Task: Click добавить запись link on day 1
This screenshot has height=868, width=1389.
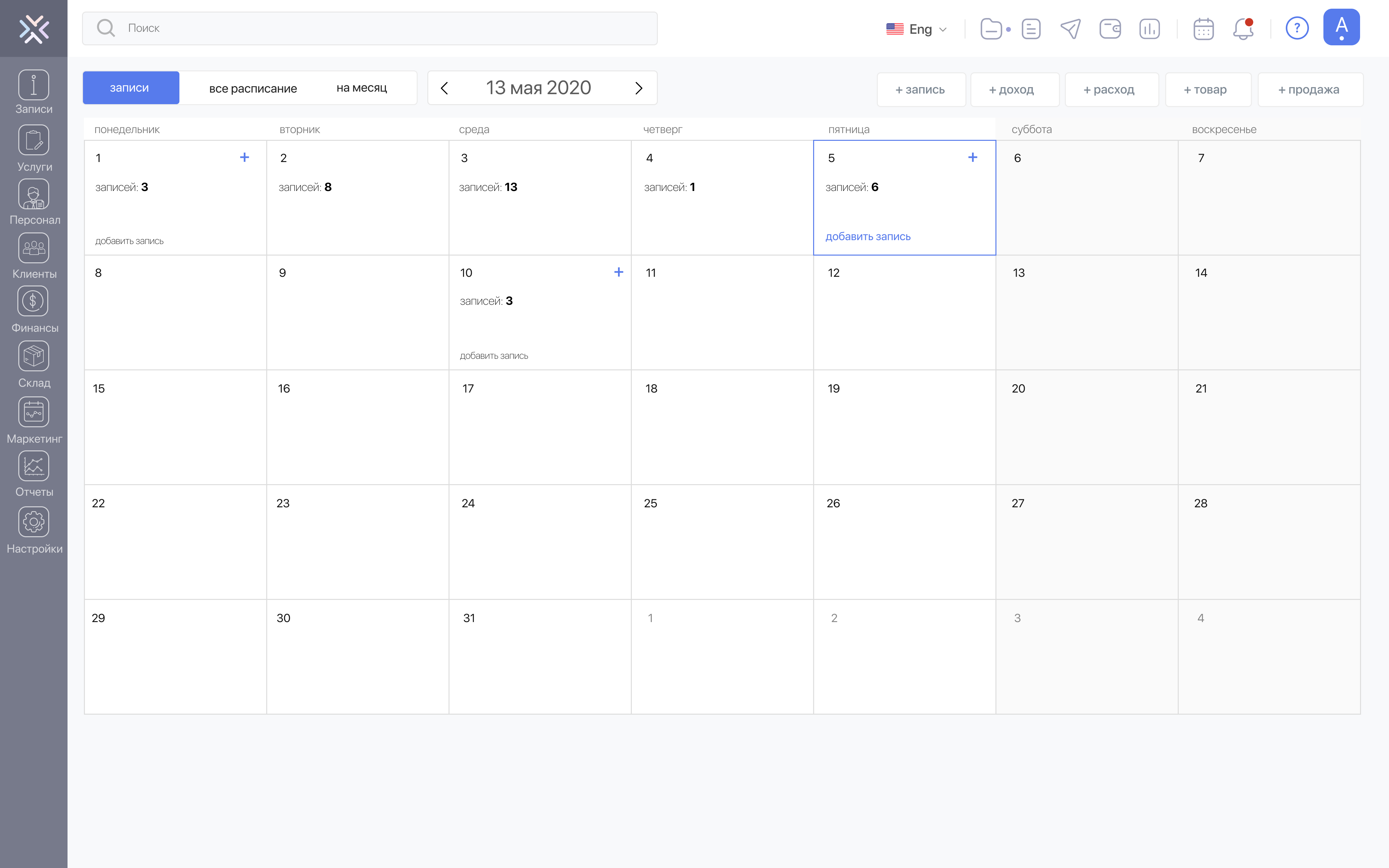Action: point(129,241)
